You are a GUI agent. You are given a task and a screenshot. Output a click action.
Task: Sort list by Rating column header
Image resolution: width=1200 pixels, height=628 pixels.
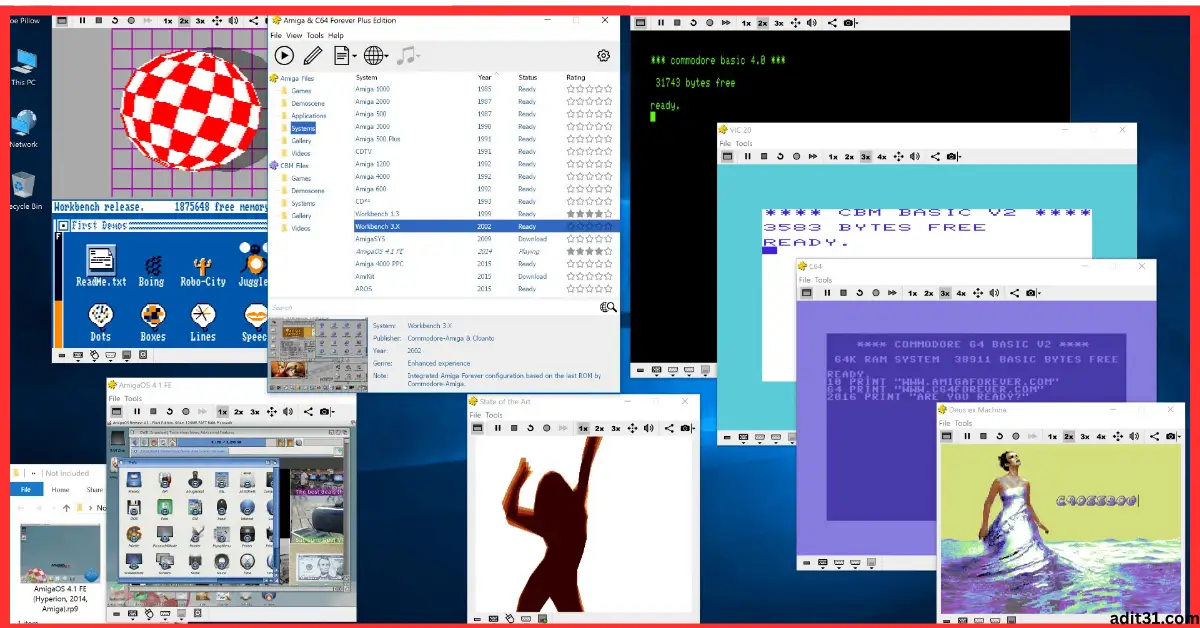pyautogui.click(x=576, y=77)
